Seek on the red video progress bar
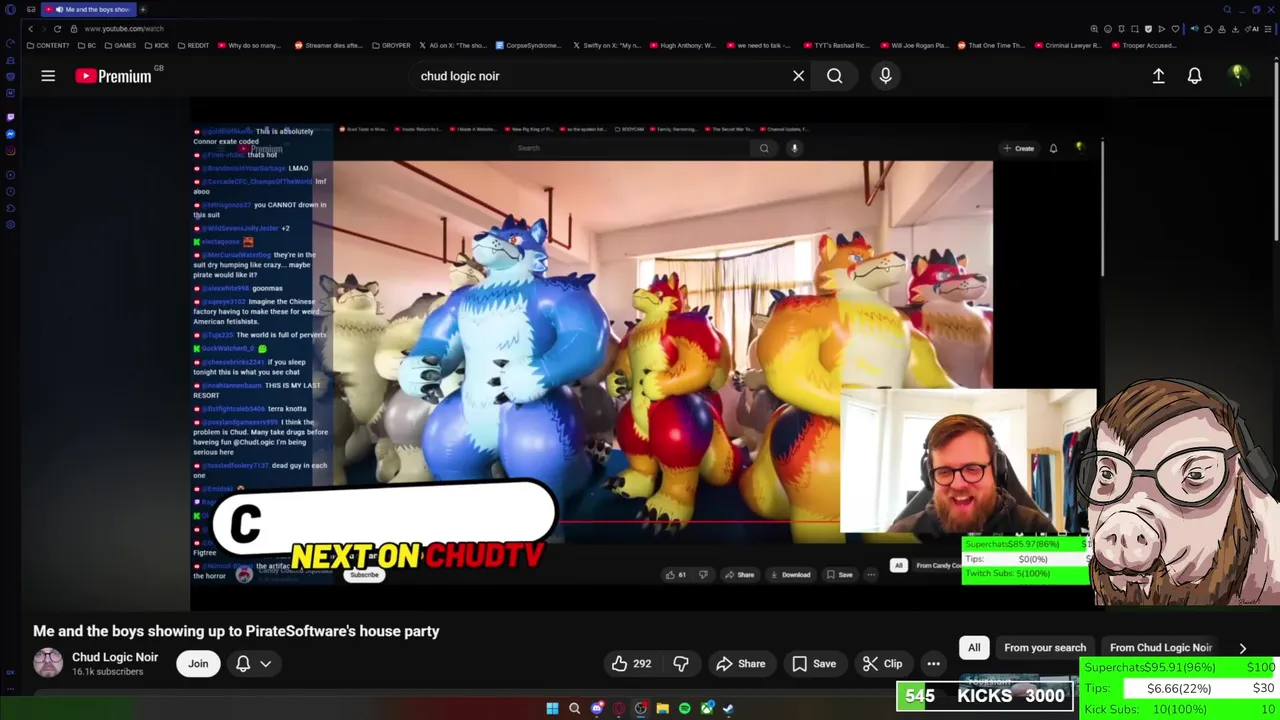The width and height of the screenshot is (1280, 720). point(700,521)
